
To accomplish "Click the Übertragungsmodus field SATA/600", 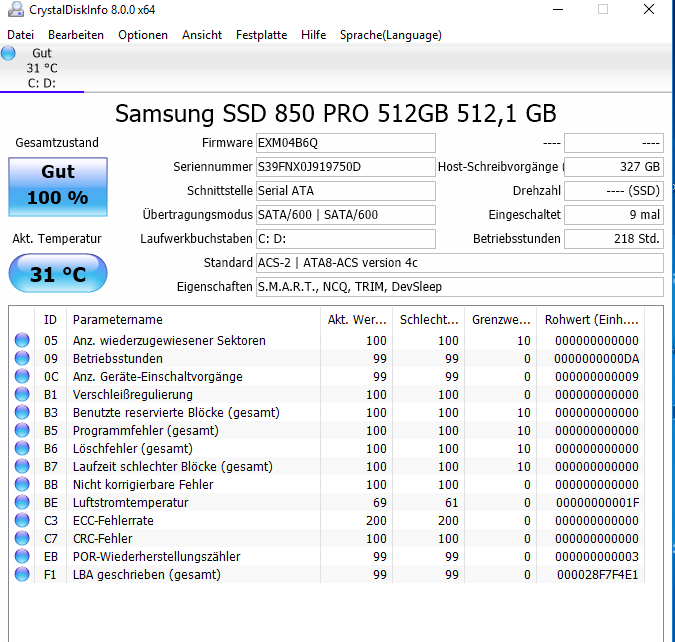I will (x=346, y=215).
